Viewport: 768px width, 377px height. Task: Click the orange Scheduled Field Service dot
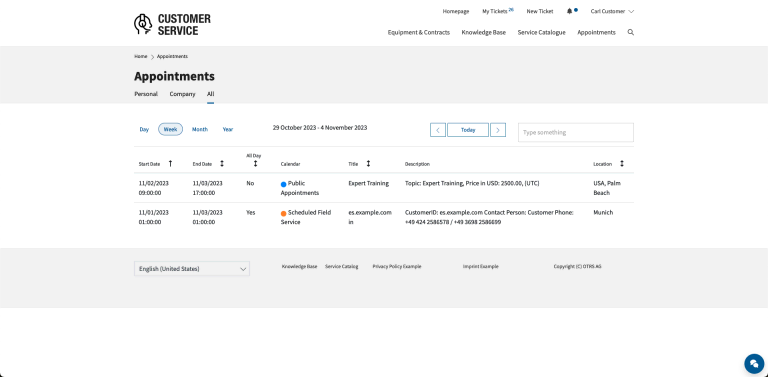tap(283, 214)
